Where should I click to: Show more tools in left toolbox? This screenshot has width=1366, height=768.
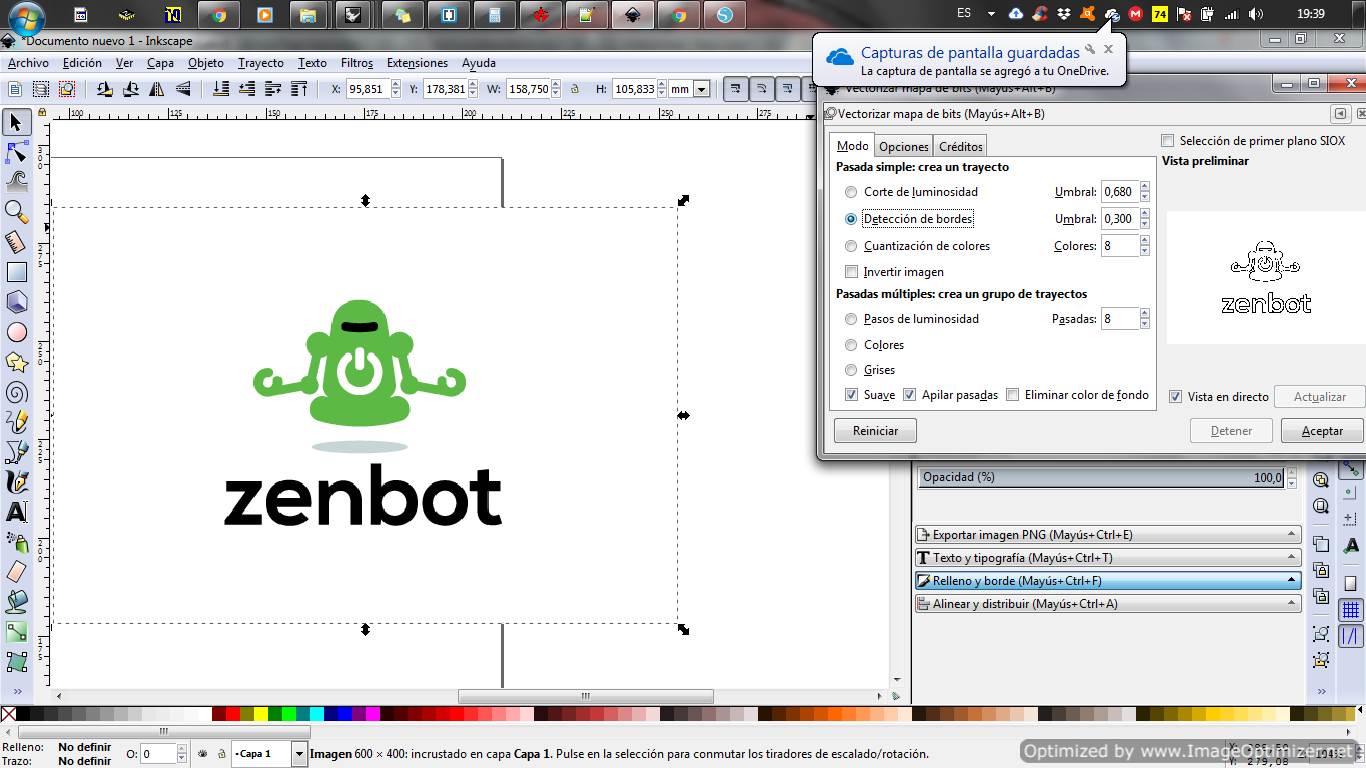[16, 690]
